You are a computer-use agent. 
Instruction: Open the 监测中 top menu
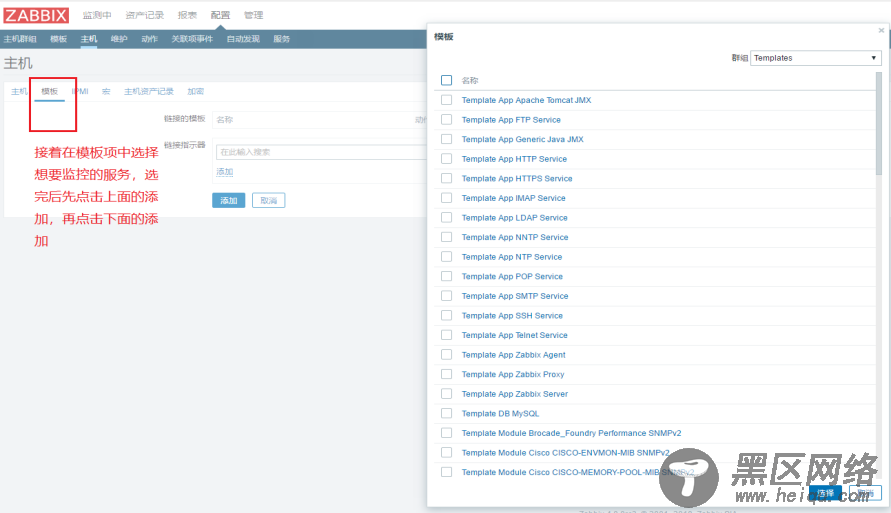pos(97,15)
